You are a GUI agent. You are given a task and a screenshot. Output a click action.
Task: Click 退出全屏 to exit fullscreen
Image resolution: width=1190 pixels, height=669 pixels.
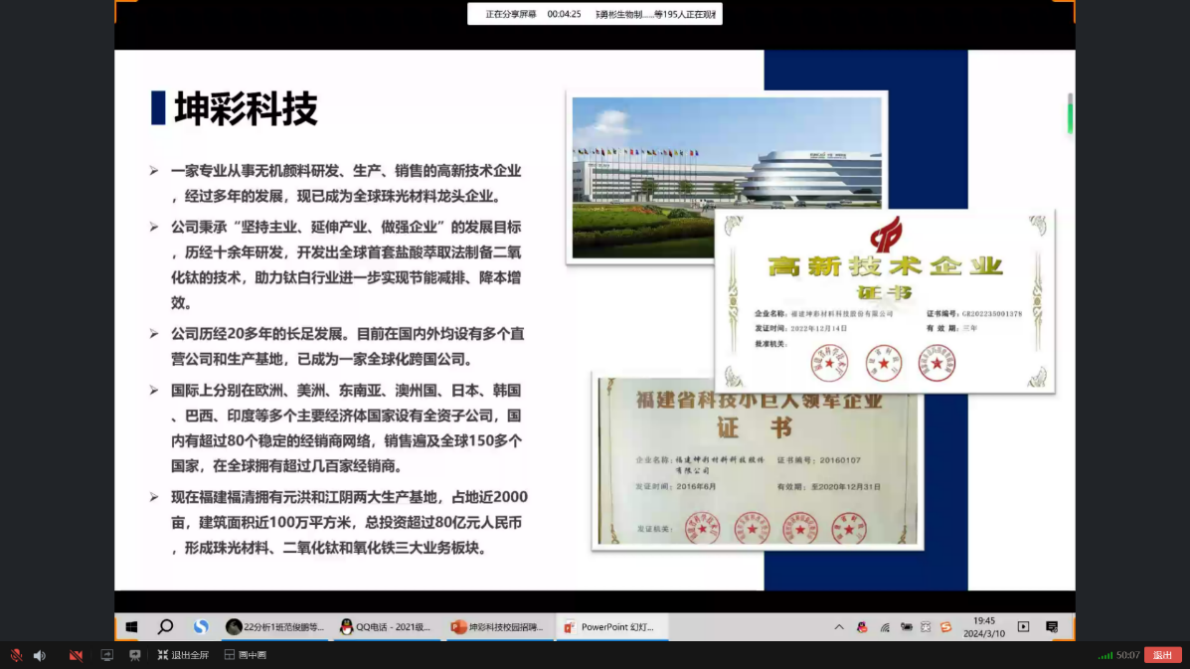click(183, 655)
